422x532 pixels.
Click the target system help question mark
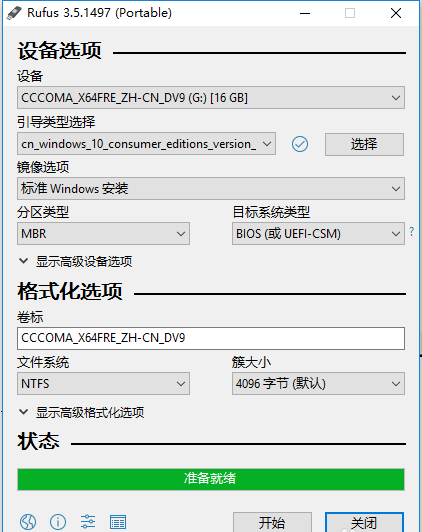click(x=411, y=232)
